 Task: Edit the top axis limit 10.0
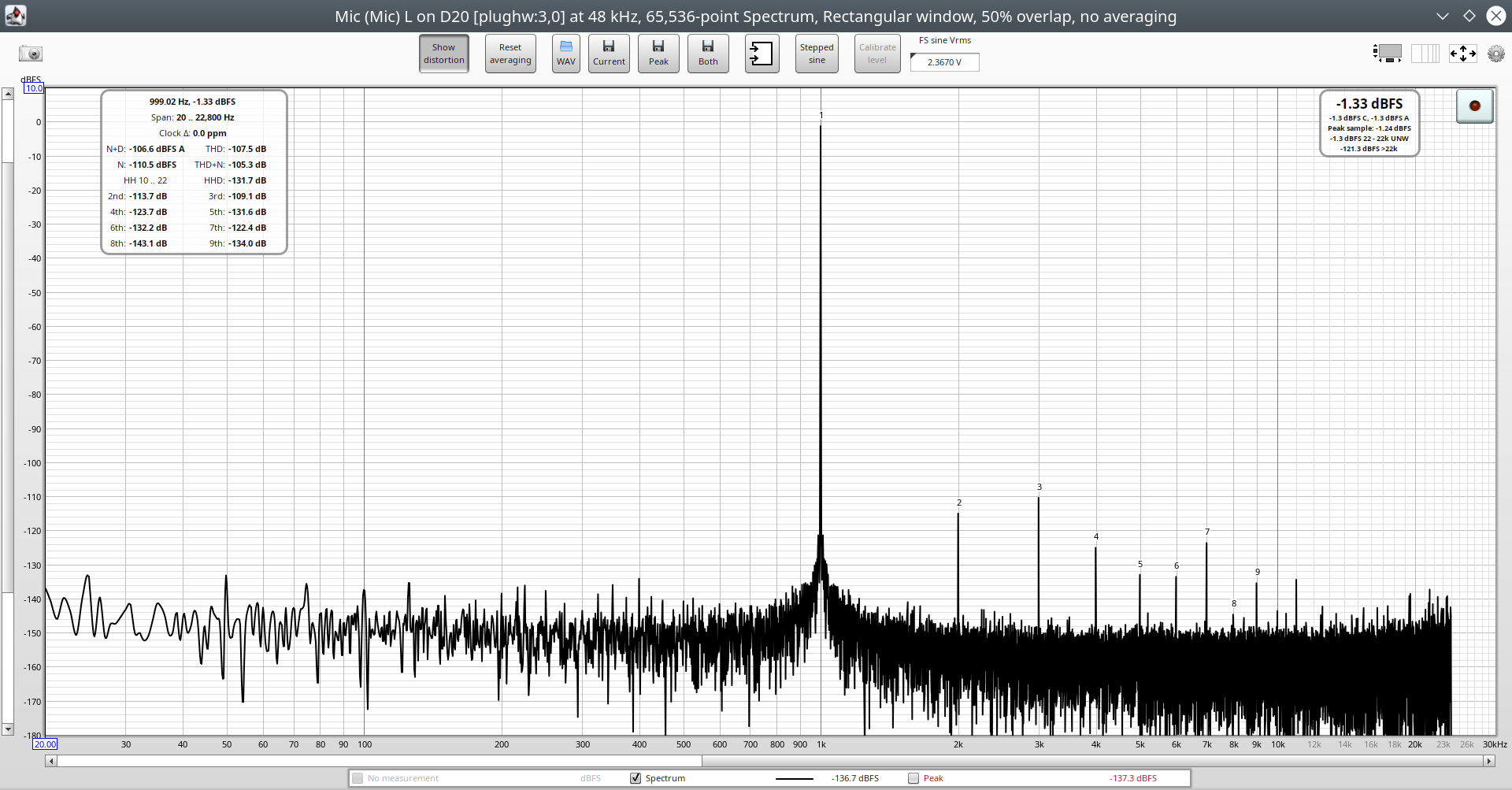[34, 88]
